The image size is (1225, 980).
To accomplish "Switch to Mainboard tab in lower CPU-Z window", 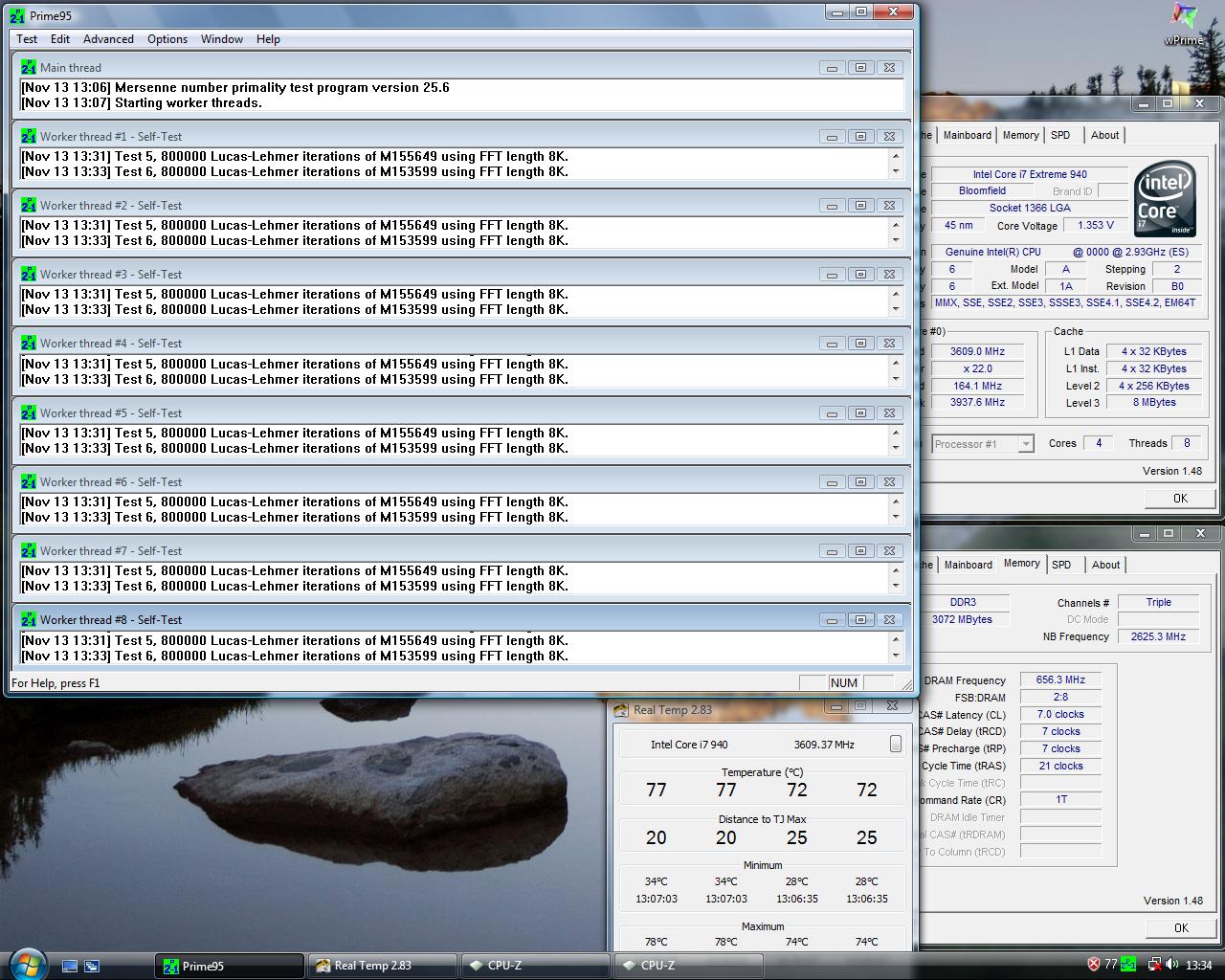I will (969, 565).
